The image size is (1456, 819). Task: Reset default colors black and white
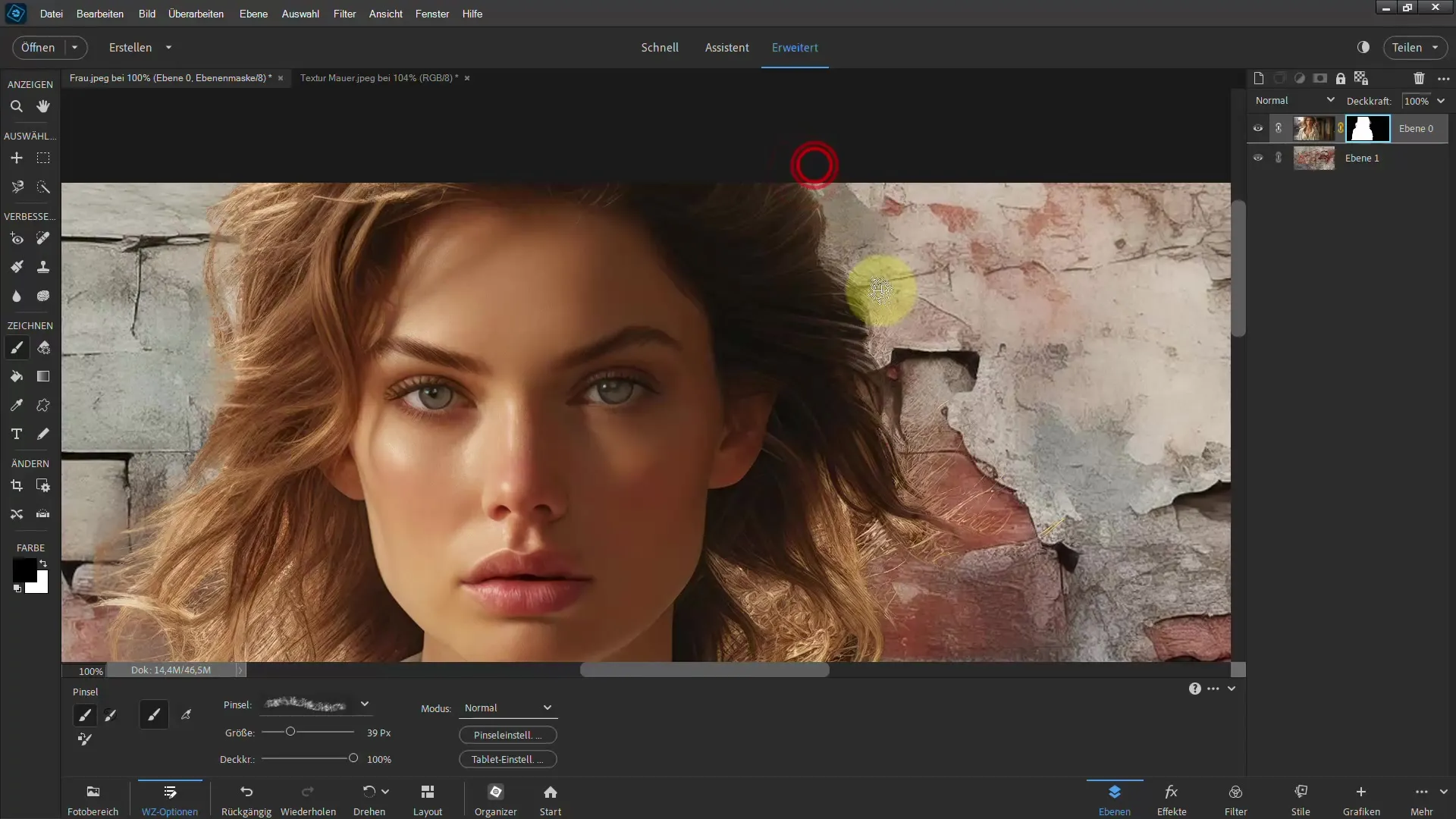[17, 588]
